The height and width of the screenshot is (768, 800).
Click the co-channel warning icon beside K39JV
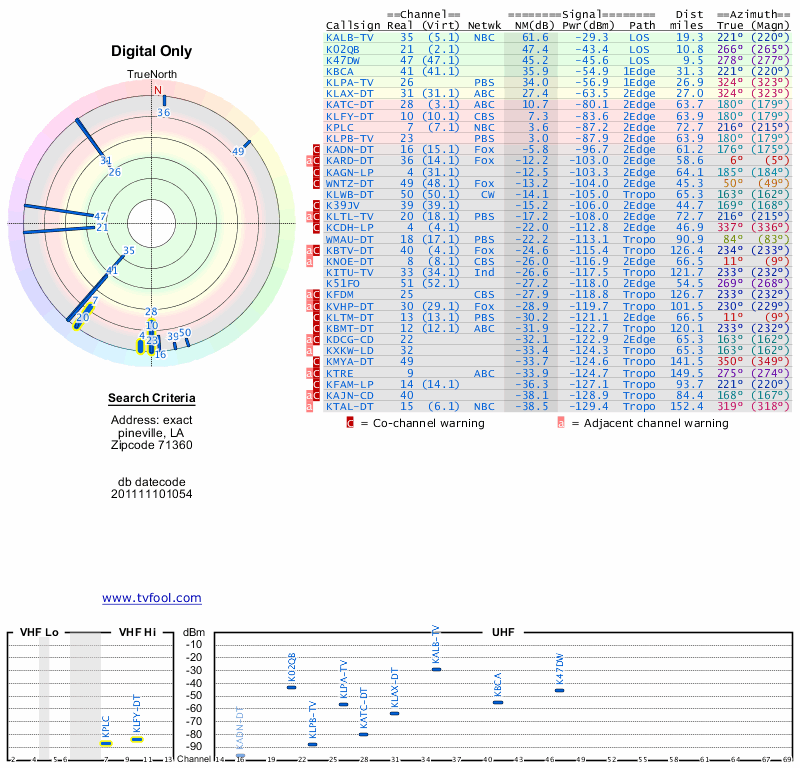pyautogui.click(x=318, y=205)
